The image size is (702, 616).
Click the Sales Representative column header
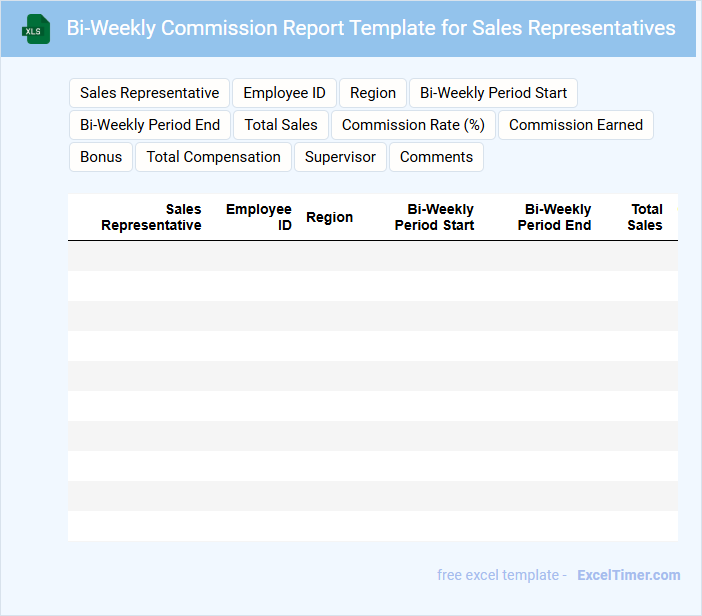152,217
